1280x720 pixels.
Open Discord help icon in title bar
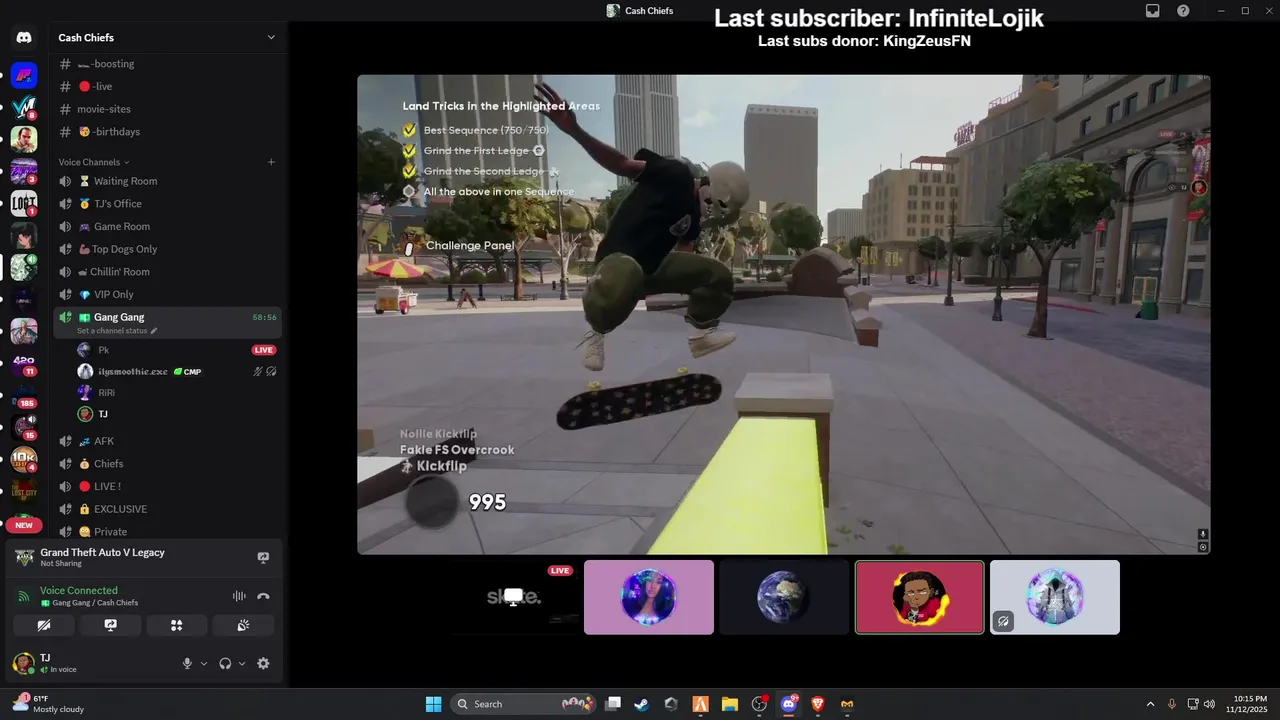tap(1184, 11)
